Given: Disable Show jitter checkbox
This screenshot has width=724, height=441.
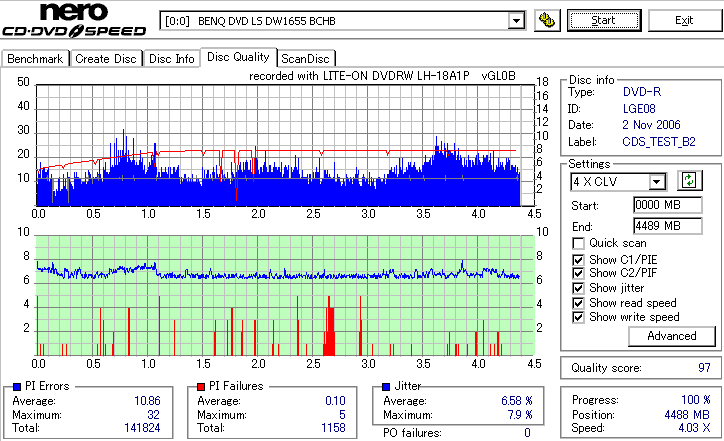Looking at the screenshot, I should pos(578,288).
